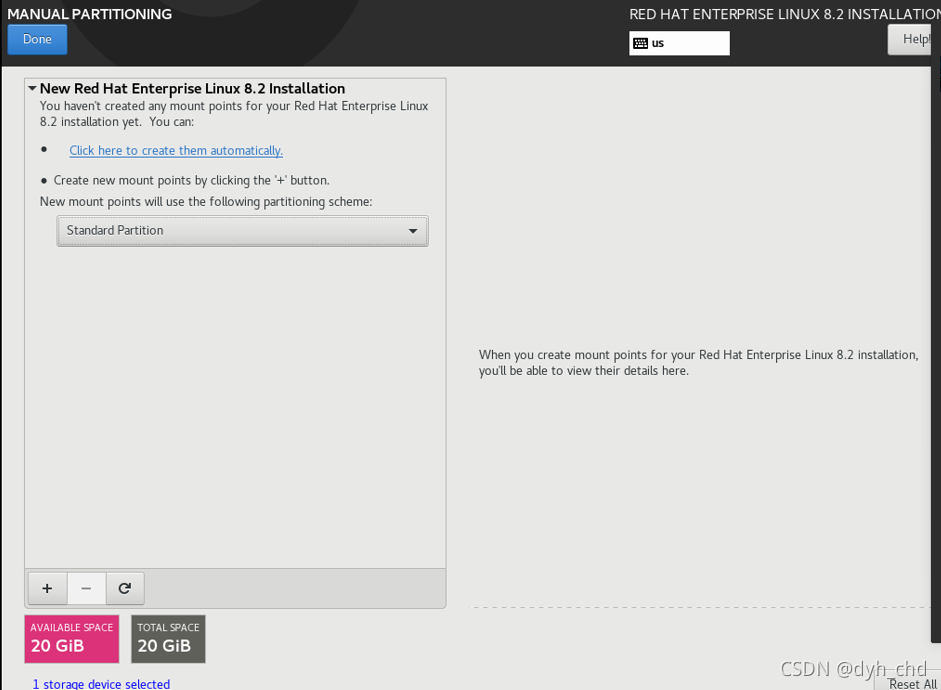Click here to create them automatically link

176,151
